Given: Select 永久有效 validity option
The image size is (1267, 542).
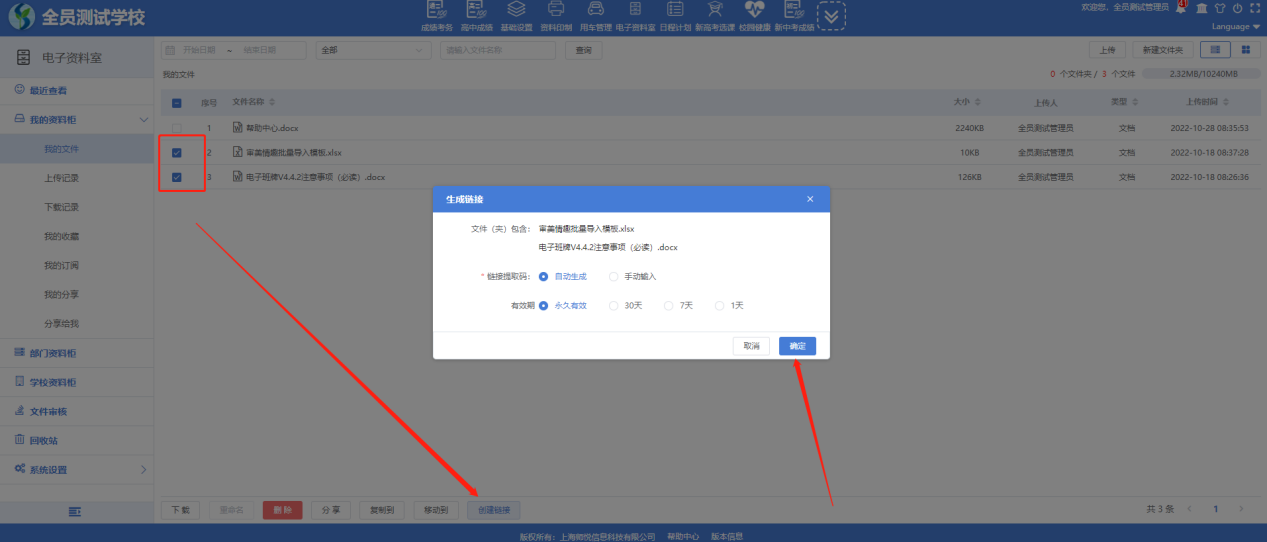Looking at the screenshot, I should [565, 305].
